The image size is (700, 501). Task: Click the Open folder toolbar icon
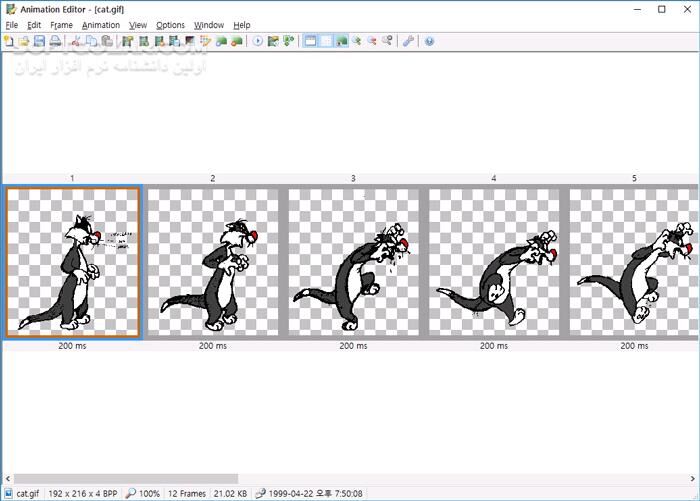coord(23,41)
